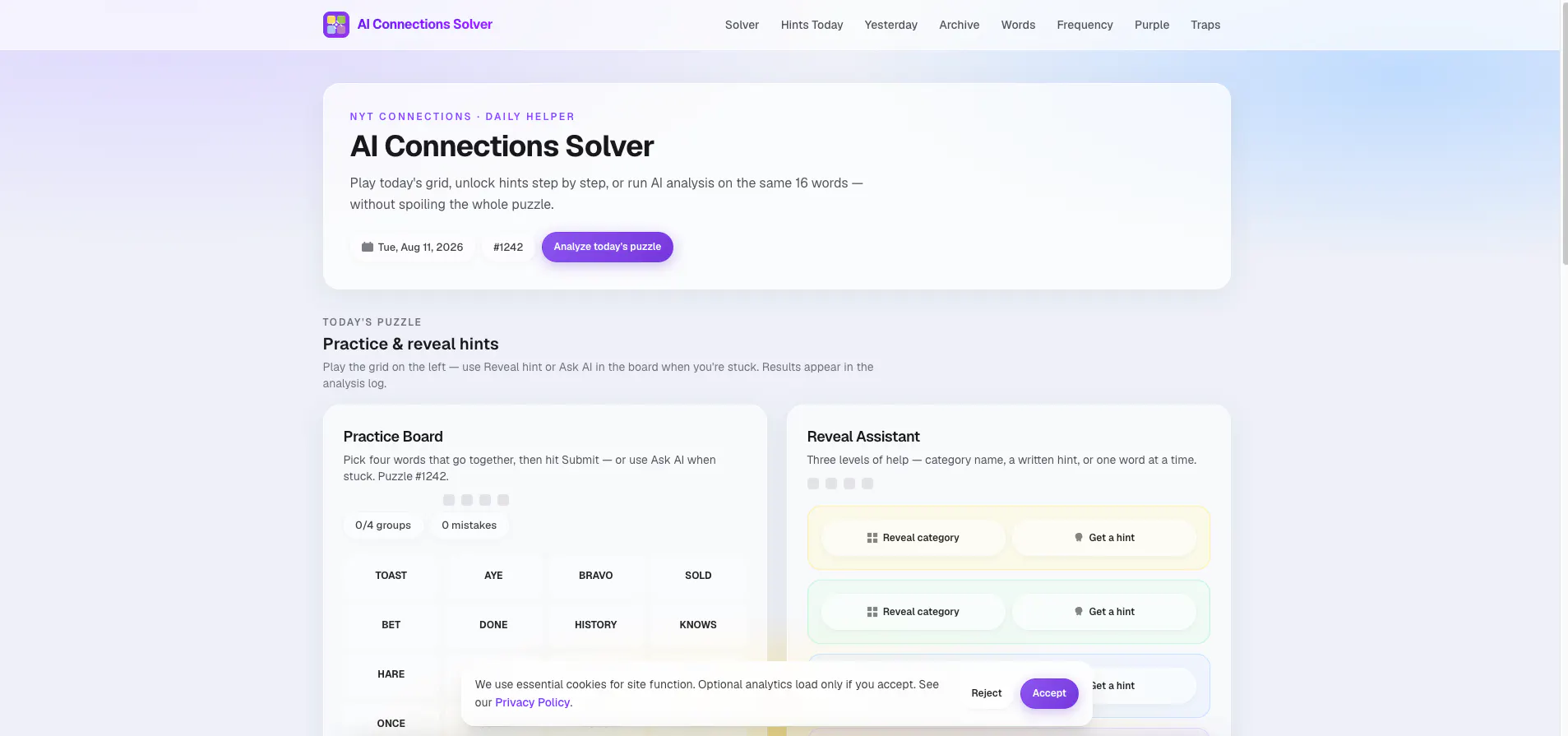The image size is (1568, 736).
Task: Navigate to Yesterday in the top nav
Action: 890,25
